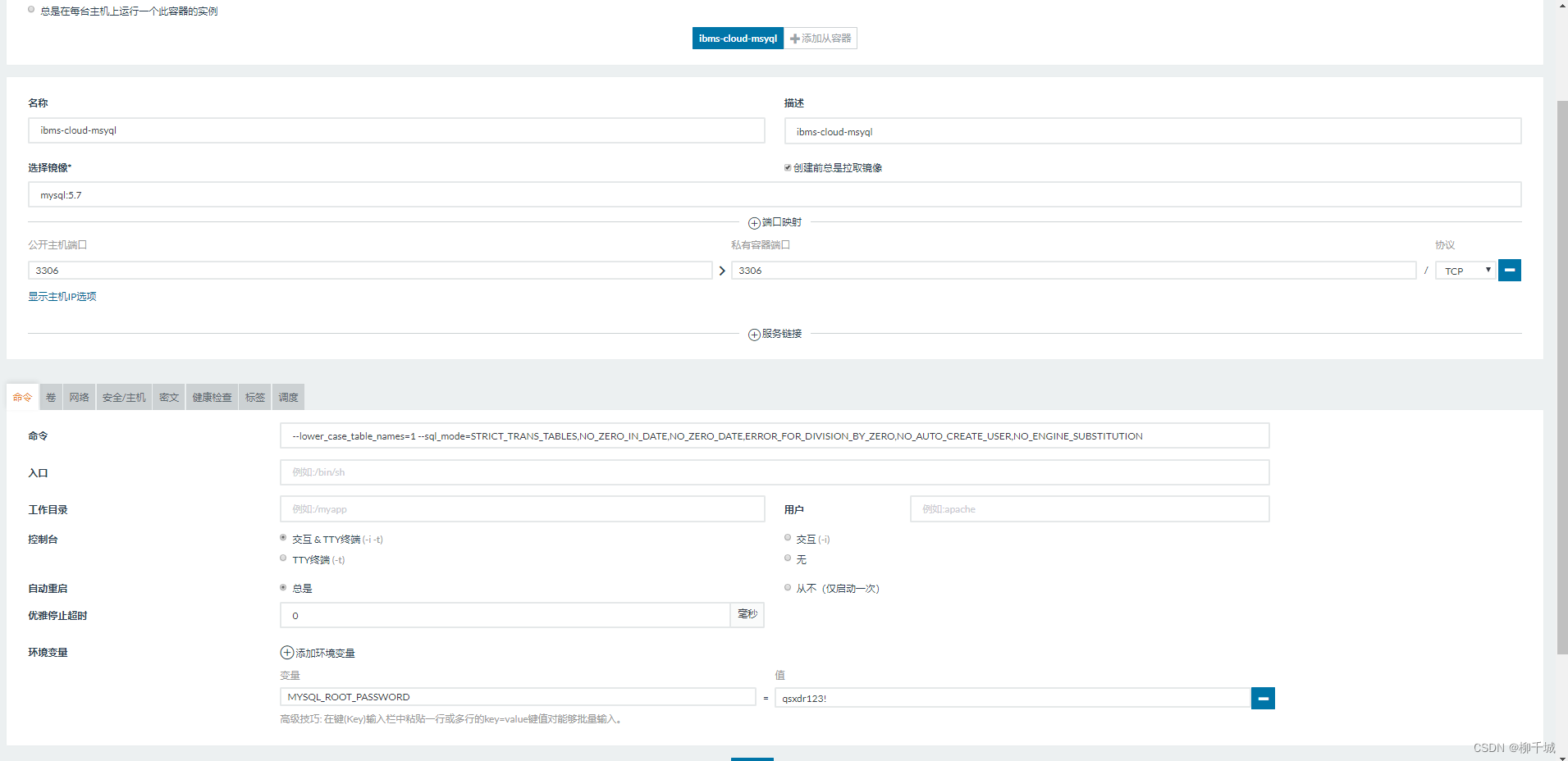This screenshot has width=1568, height=761.
Task: Click the user field with apache placeholder
Action: (x=1090, y=509)
